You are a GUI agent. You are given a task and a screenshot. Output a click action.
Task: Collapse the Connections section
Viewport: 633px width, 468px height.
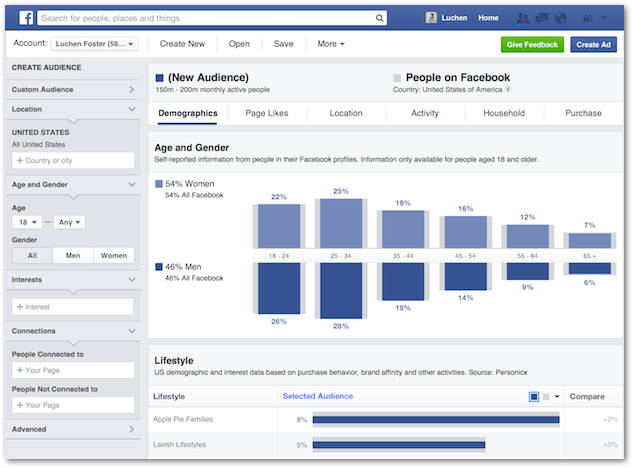(x=73, y=331)
